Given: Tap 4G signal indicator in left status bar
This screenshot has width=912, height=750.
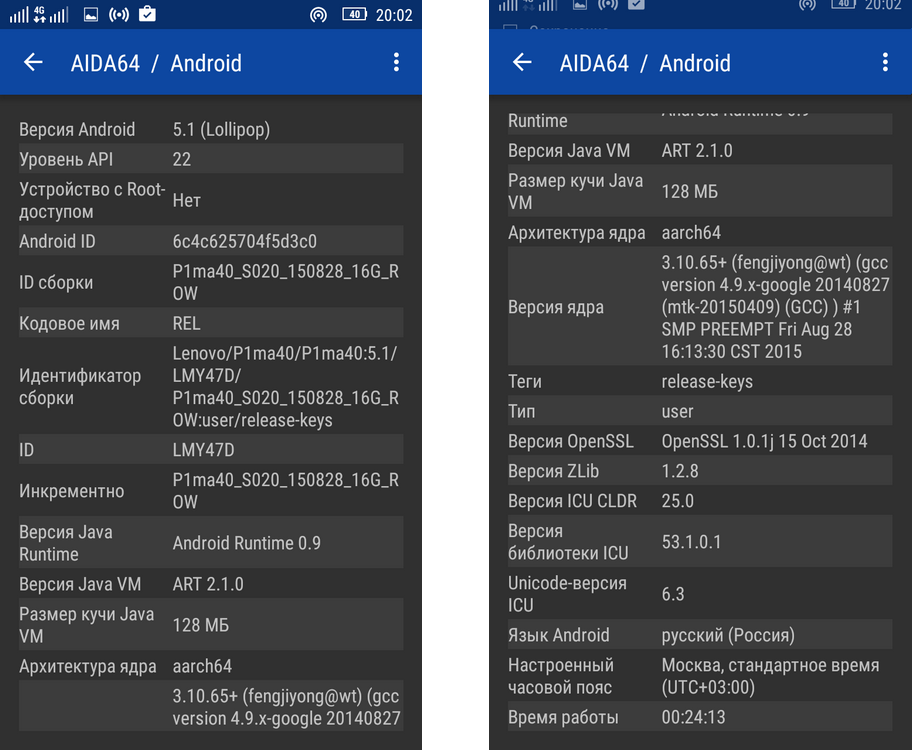Looking at the screenshot, I should 40,15.
